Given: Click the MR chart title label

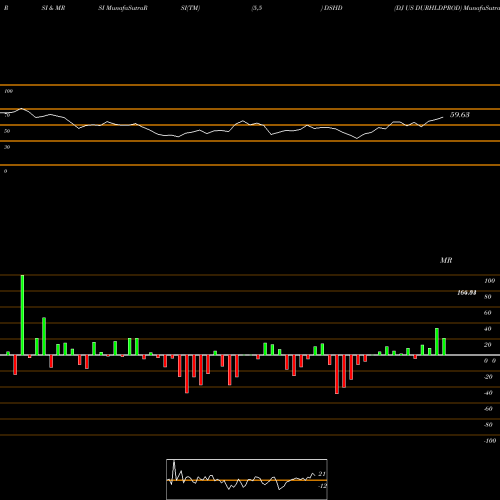Looking at the screenshot, I should 446,260.
